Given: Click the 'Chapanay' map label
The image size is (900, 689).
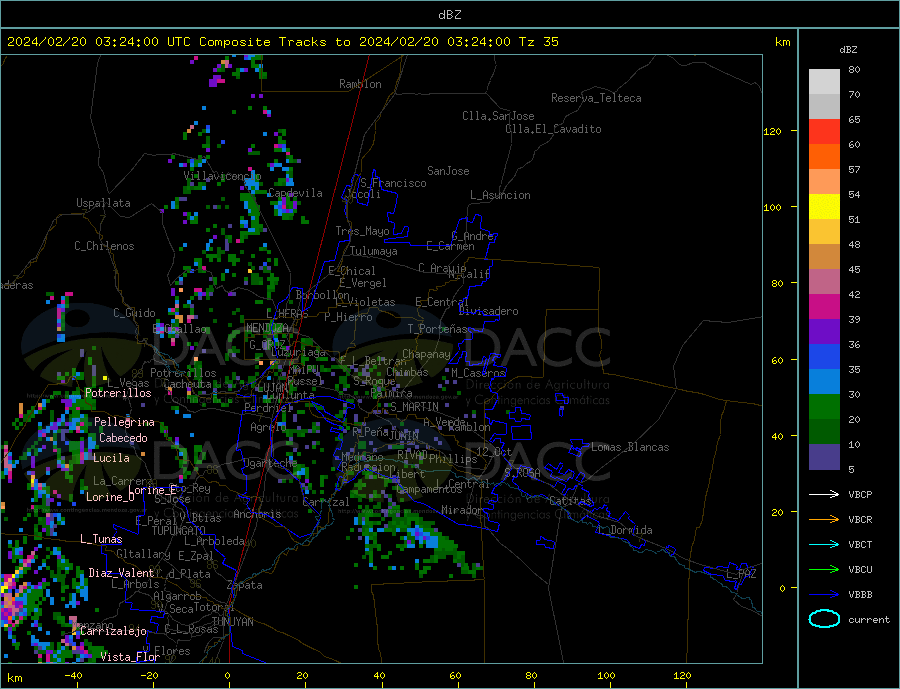Looking at the screenshot, I should (x=426, y=354).
